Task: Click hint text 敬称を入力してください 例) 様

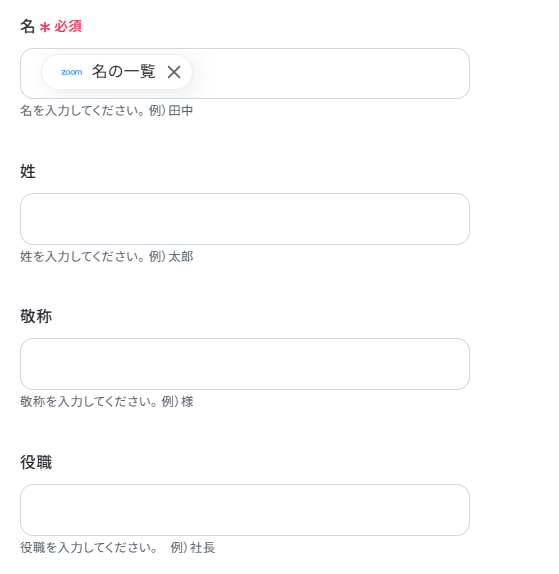Action: (x=107, y=401)
